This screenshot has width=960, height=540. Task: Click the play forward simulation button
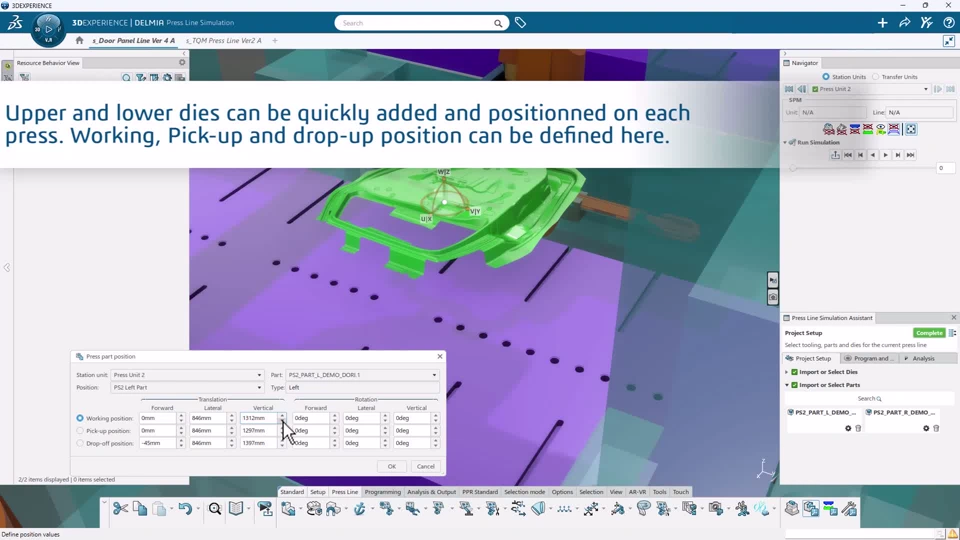point(885,155)
